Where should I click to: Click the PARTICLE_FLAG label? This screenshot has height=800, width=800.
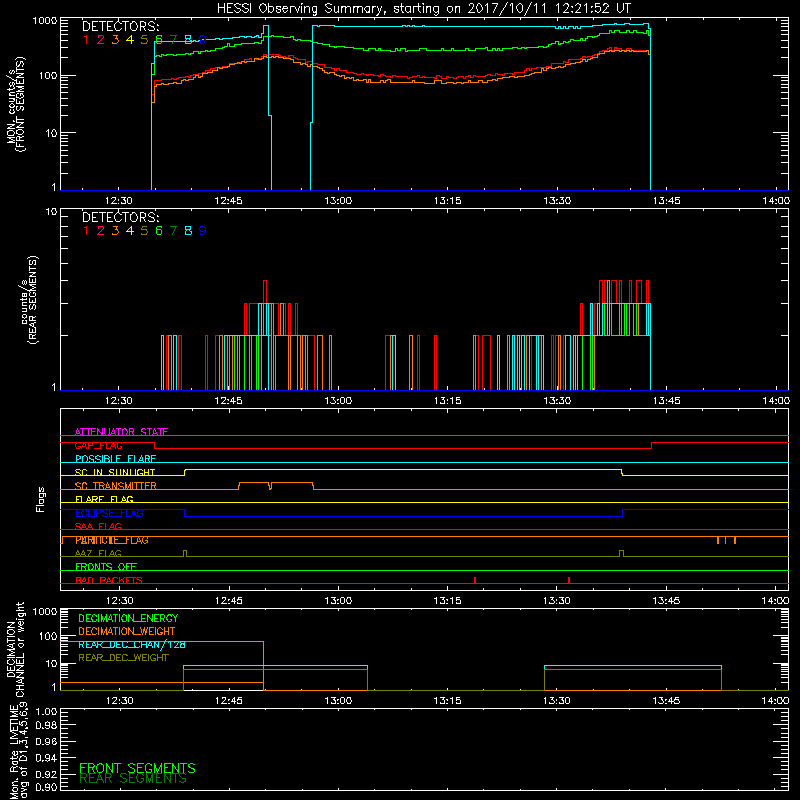(112, 540)
